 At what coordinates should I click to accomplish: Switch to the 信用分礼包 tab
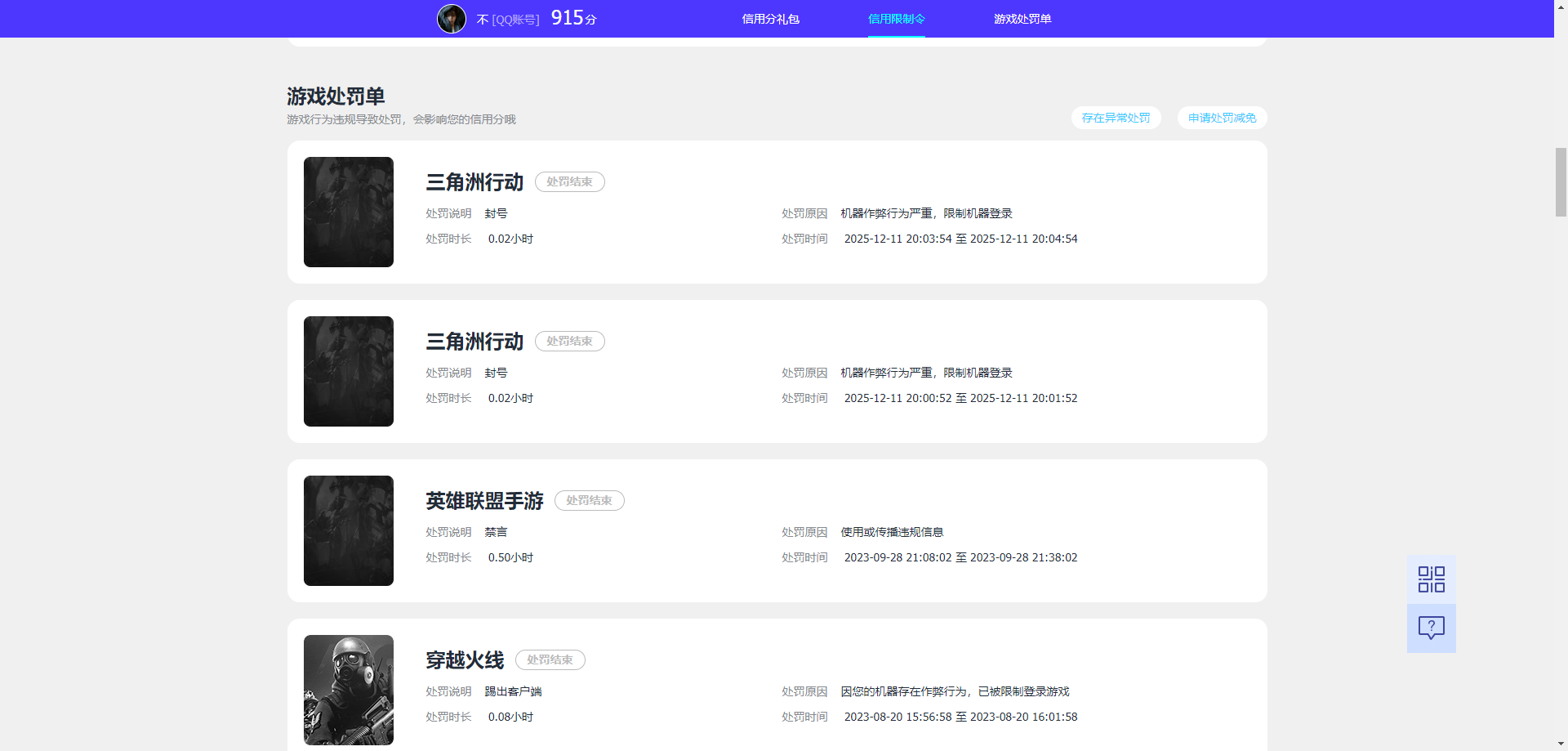point(770,18)
